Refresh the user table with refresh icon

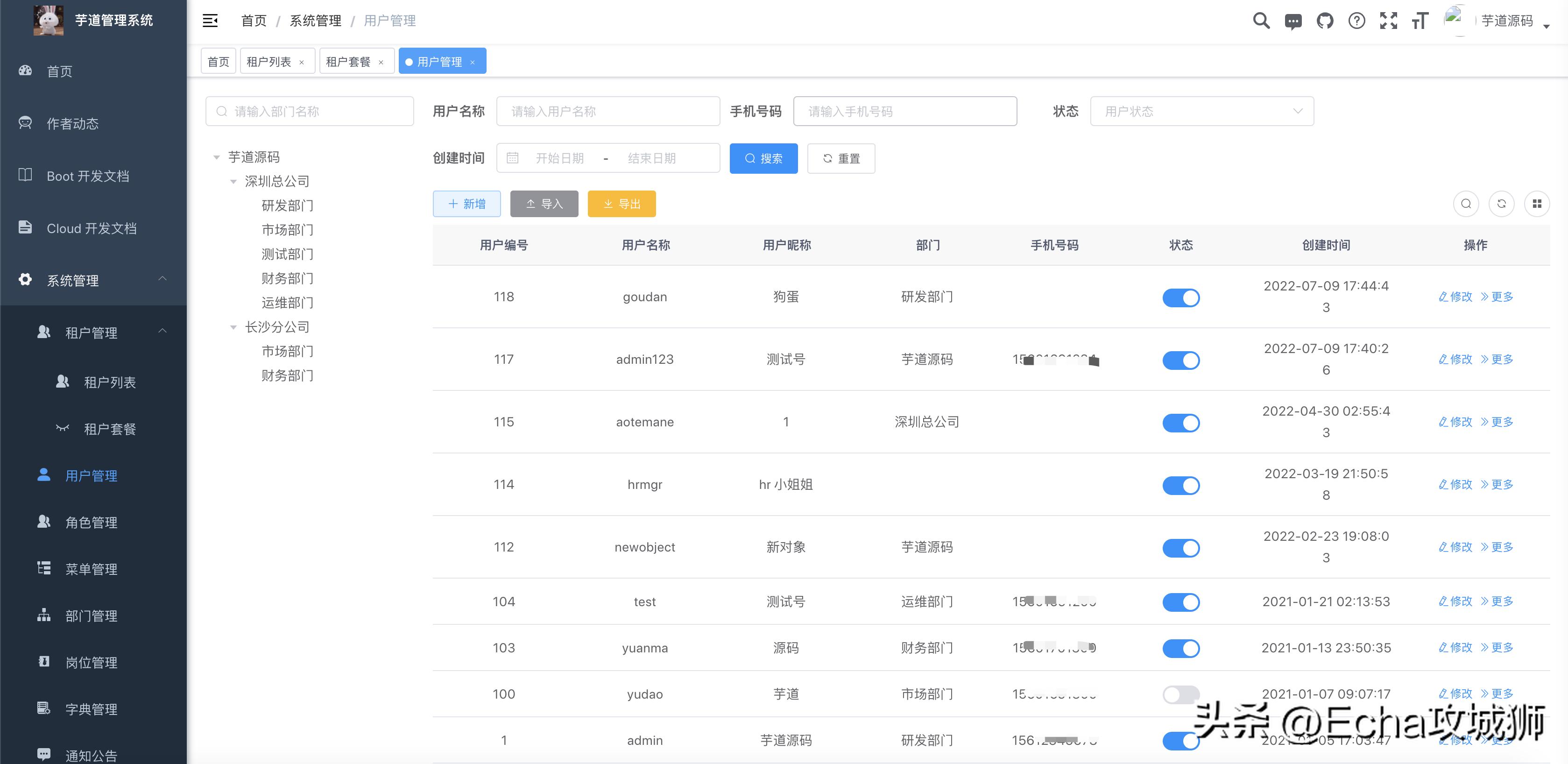(1502, 204)
